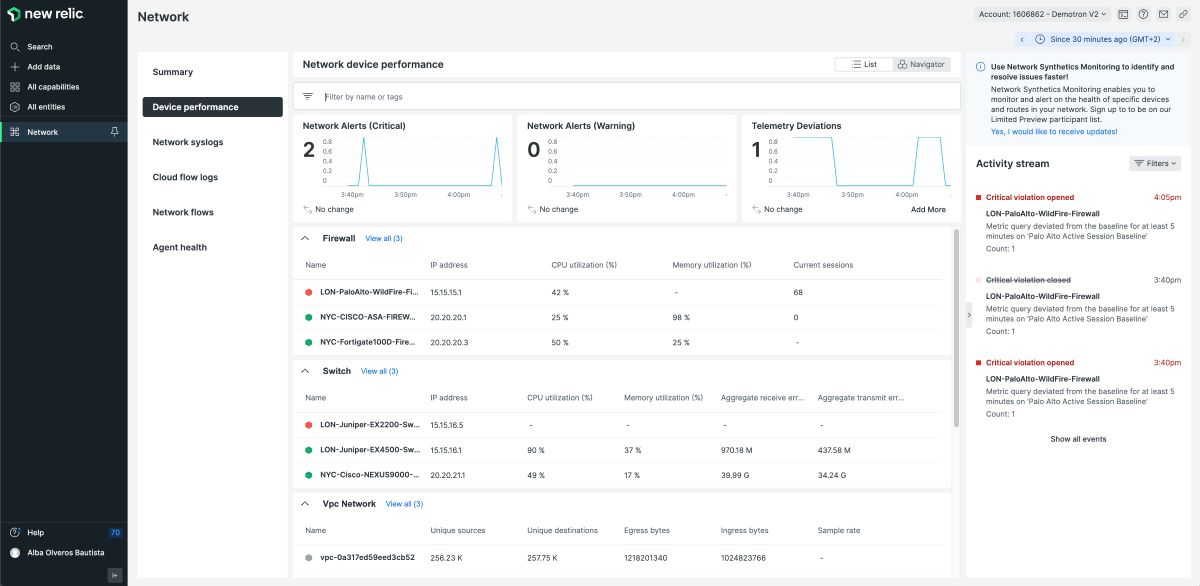Click Show all events
The height and width of the screenshot is (586, 1200).
(1080, 438)
